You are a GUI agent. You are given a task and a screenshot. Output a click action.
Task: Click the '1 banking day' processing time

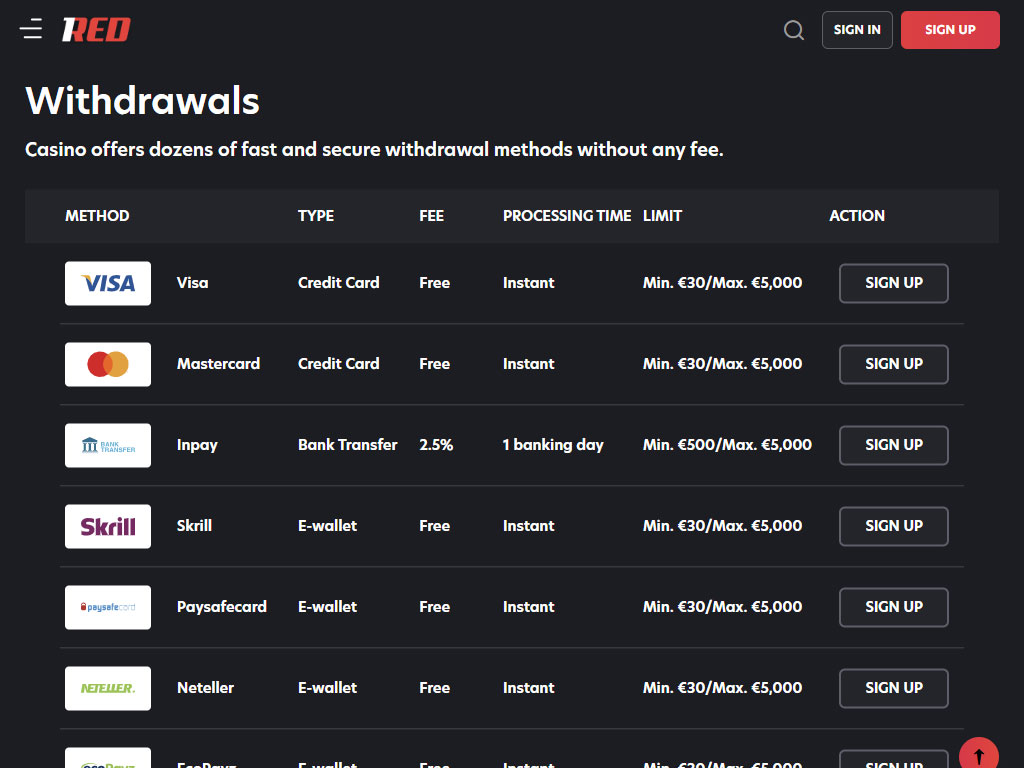pos(553,445)
